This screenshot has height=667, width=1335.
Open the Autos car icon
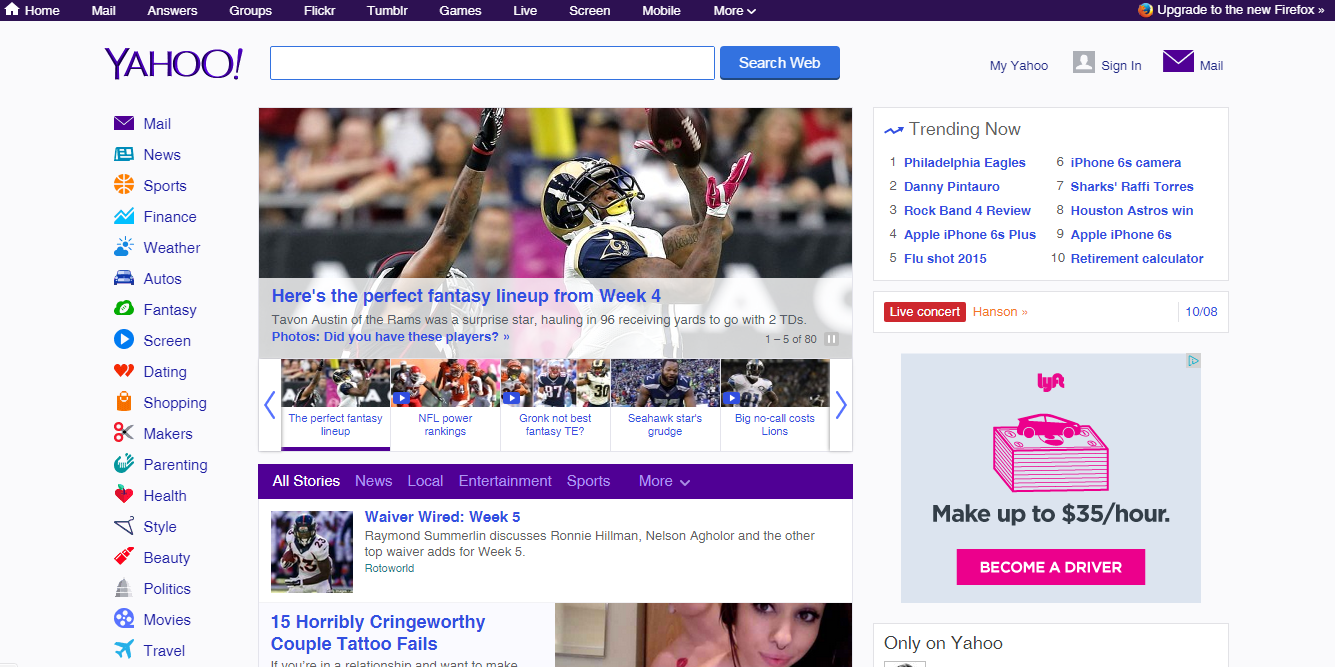pyautogui.click(x=124, y=278)
